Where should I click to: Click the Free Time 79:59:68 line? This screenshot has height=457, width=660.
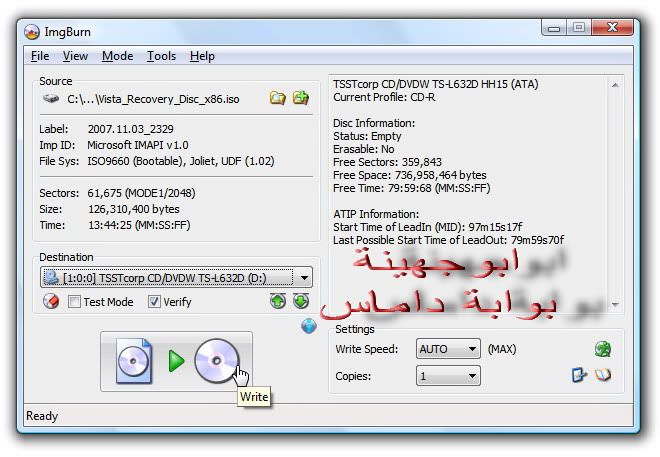pos(412,188)
